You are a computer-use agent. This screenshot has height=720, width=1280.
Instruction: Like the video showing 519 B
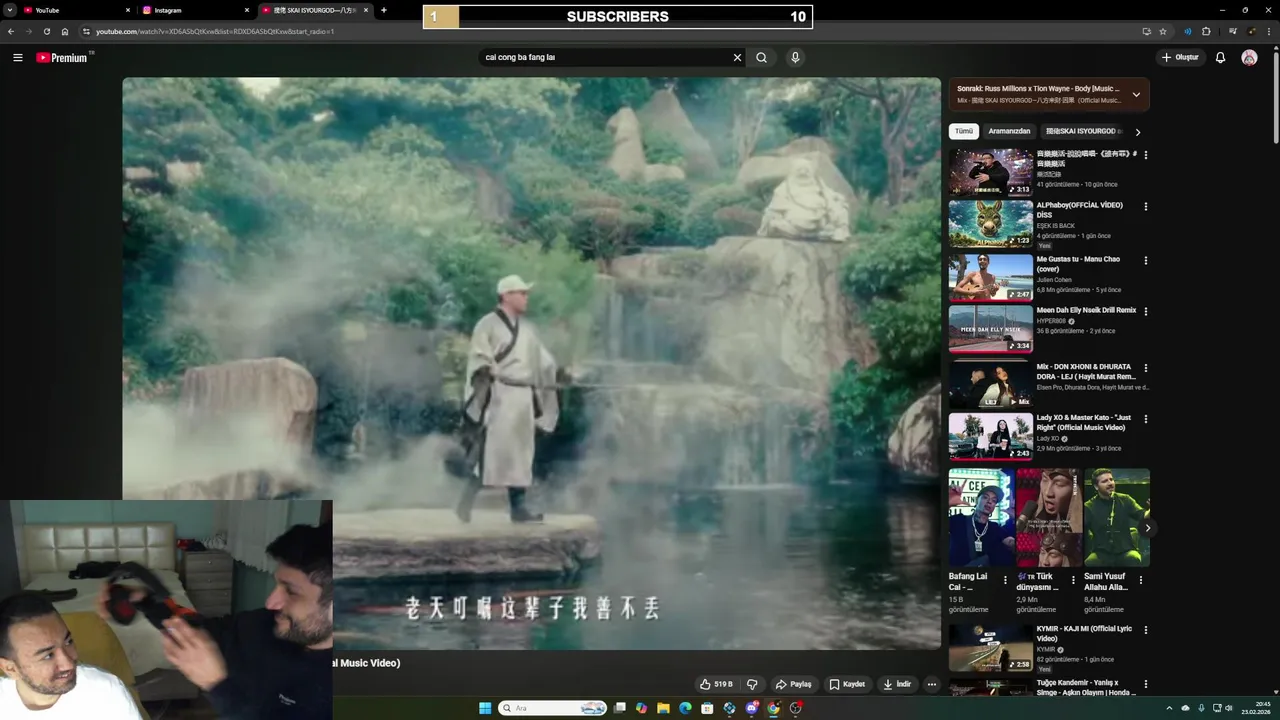coord(716,684)
